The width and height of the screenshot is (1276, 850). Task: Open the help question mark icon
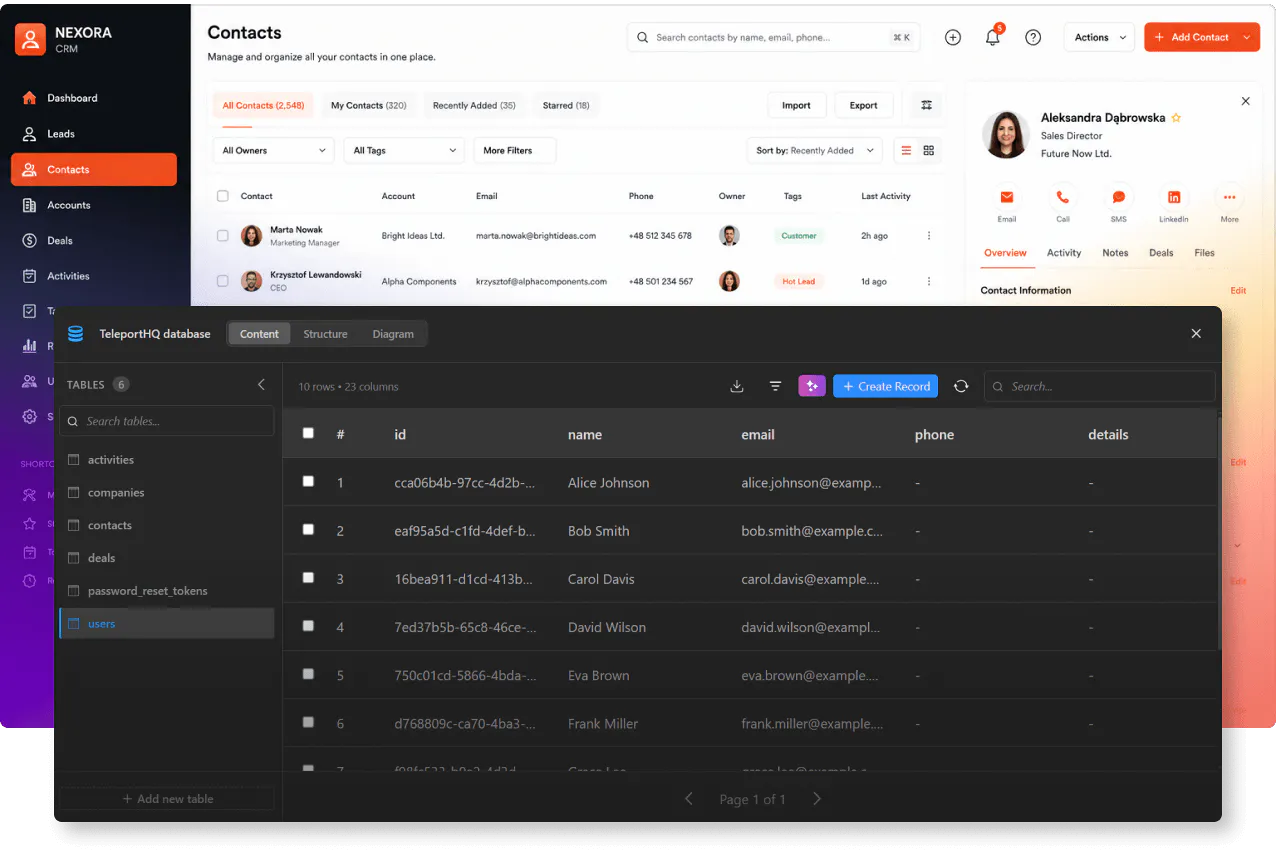pos(1033,37)
